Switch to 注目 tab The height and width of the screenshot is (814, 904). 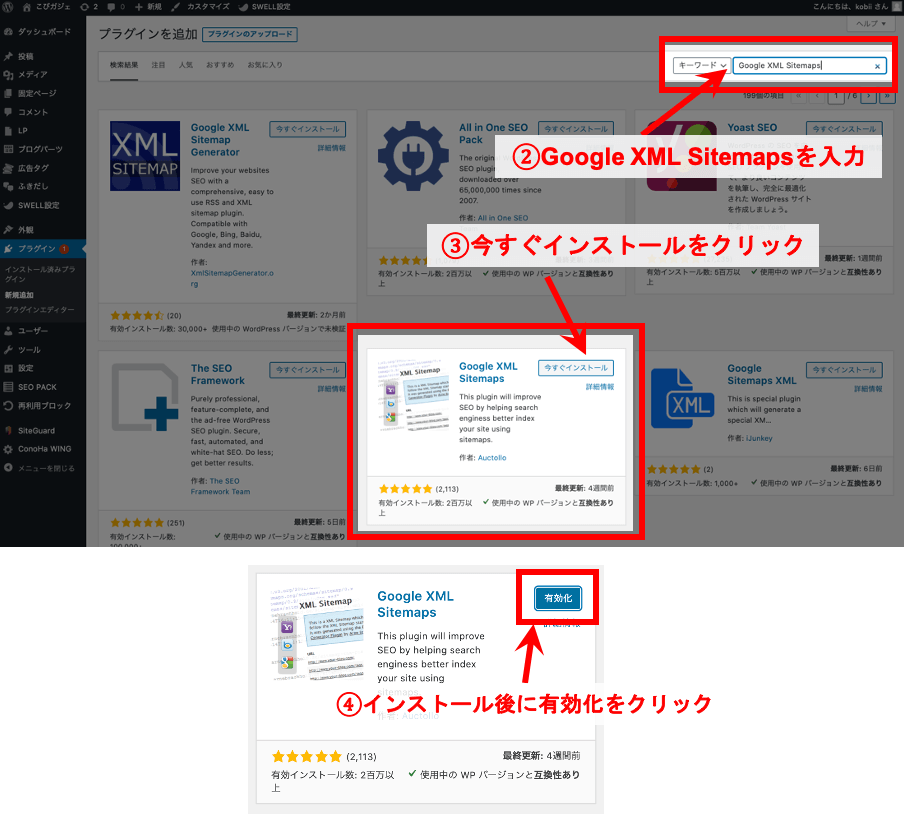pyautogui.click(x=158, y=65)
